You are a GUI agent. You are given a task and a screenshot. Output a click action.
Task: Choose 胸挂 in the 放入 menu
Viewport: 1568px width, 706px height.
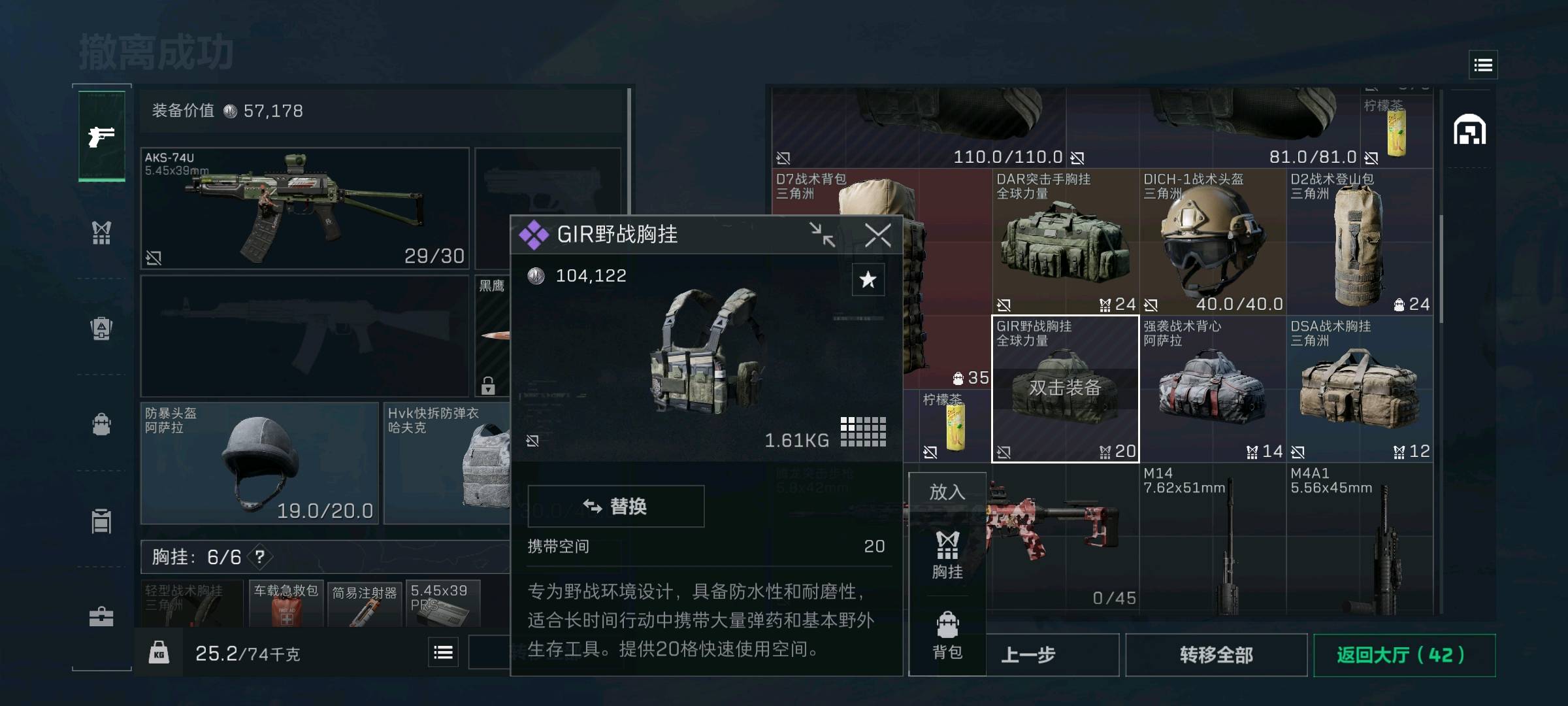[947, 554]
